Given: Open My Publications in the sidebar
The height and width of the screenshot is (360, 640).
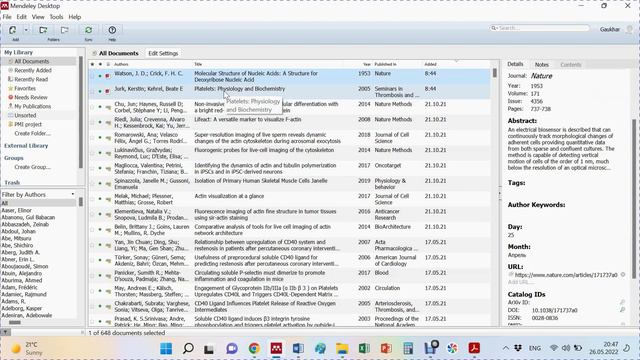Looking at the screenshot, I should (33, 106).
